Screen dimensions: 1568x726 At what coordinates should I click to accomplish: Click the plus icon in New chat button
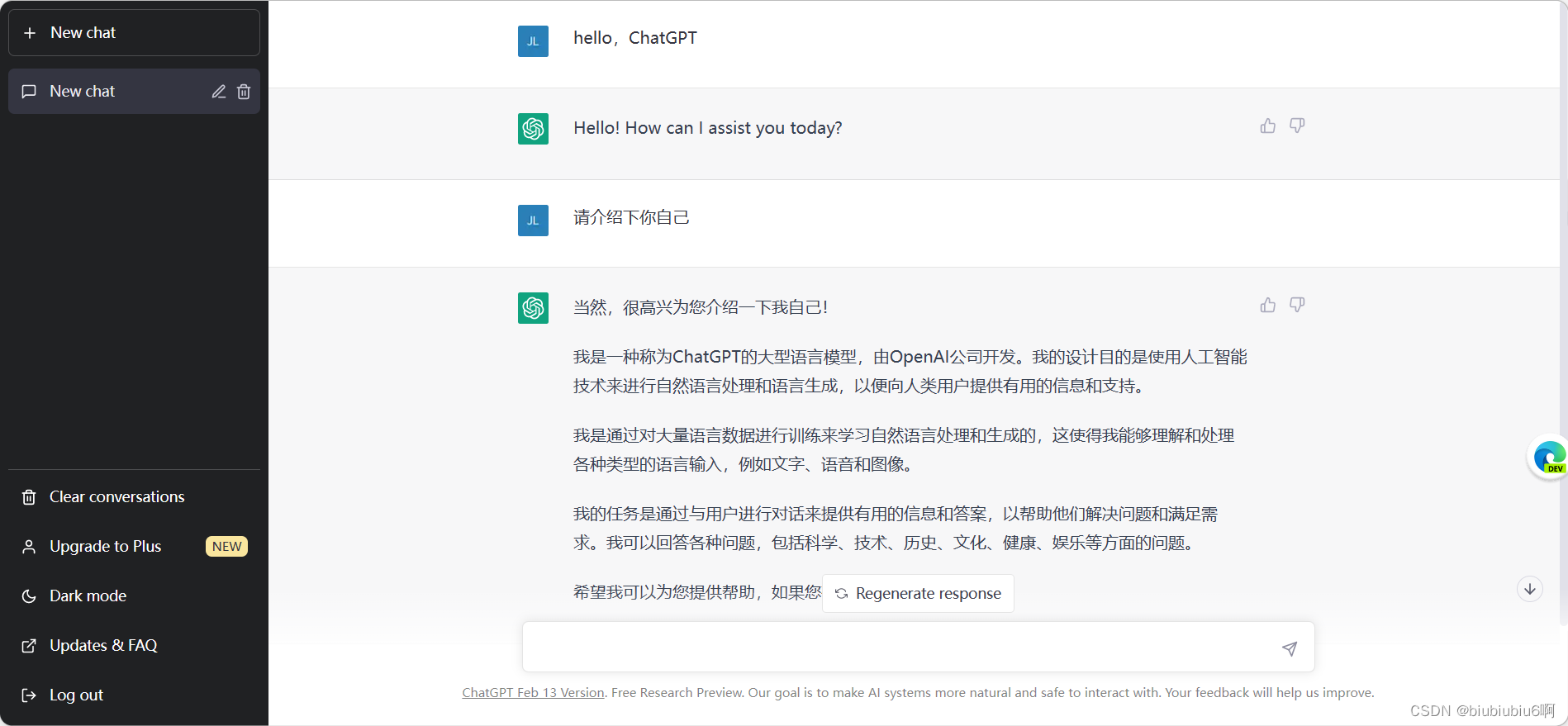30,33
